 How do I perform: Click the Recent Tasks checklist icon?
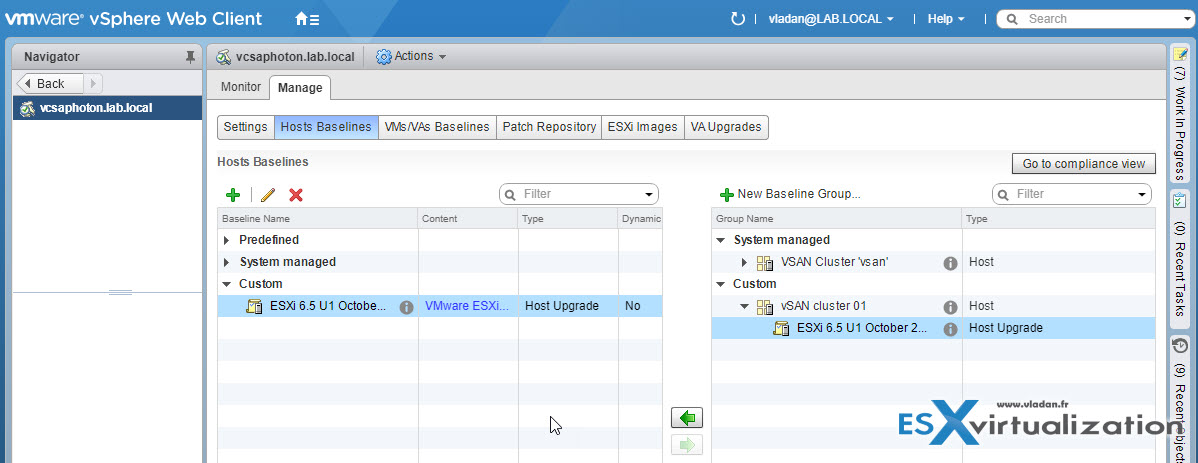[x=1180, y=200]
